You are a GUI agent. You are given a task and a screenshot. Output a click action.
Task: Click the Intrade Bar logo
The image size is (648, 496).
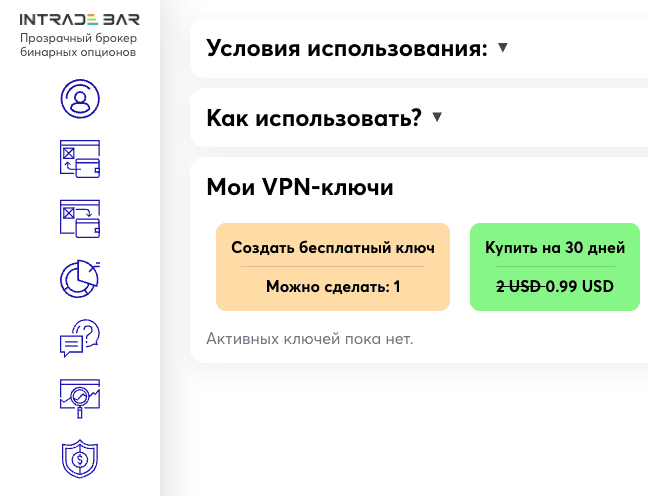coord(79,18)
